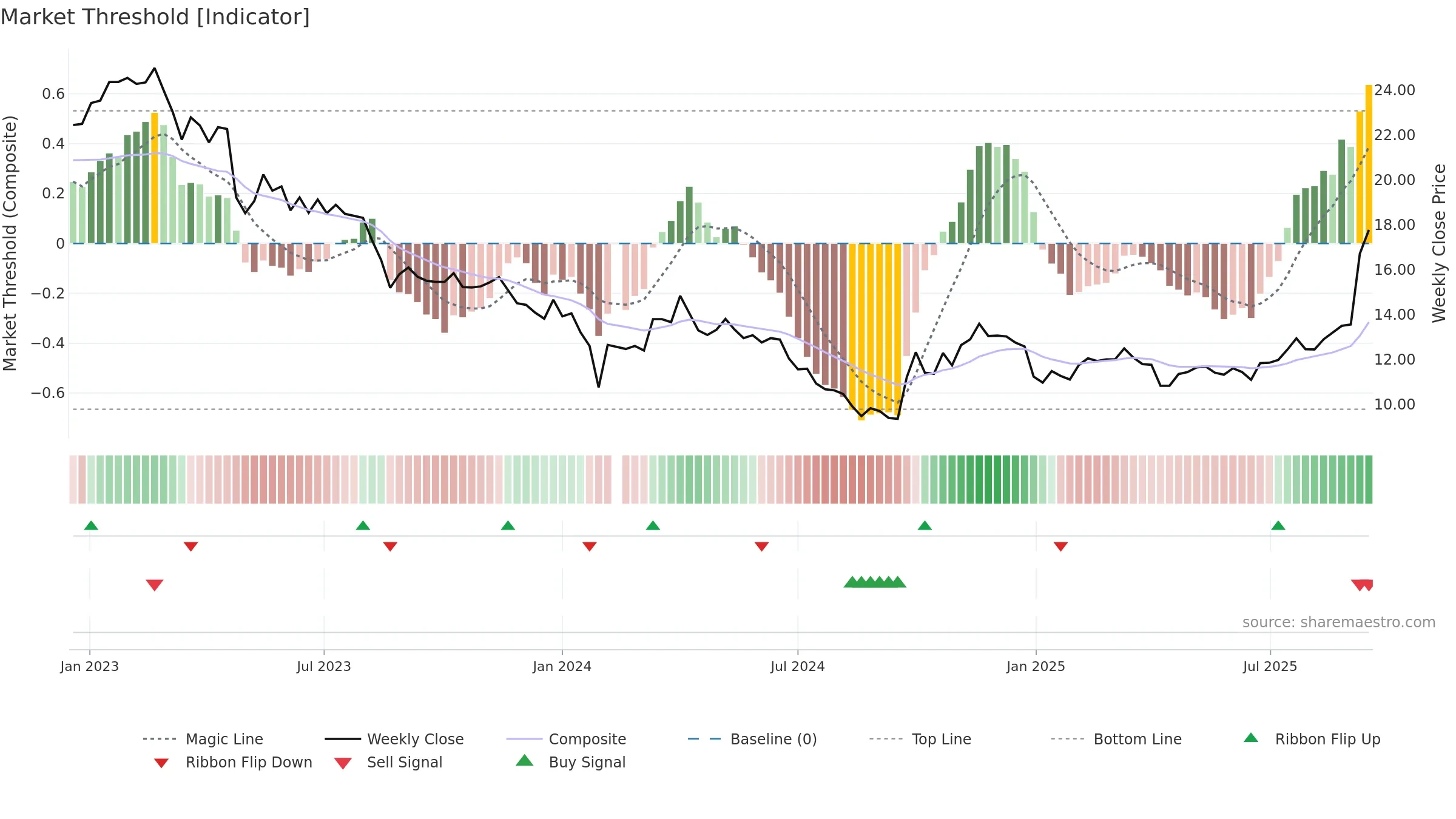The height and width of the screenshot is (819, 1456).
Task: Click the −0.6 left axis label
Action: pos(48,393)
